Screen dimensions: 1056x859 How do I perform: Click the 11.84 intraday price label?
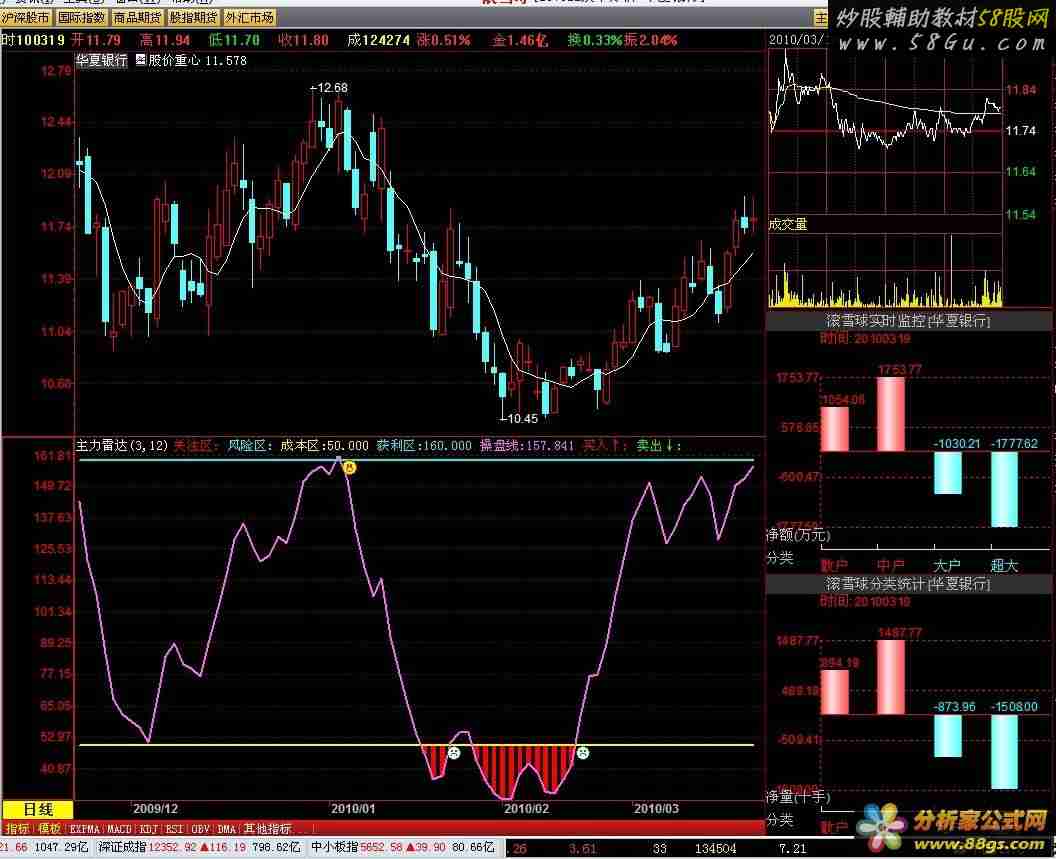[x=1021, y=90]
